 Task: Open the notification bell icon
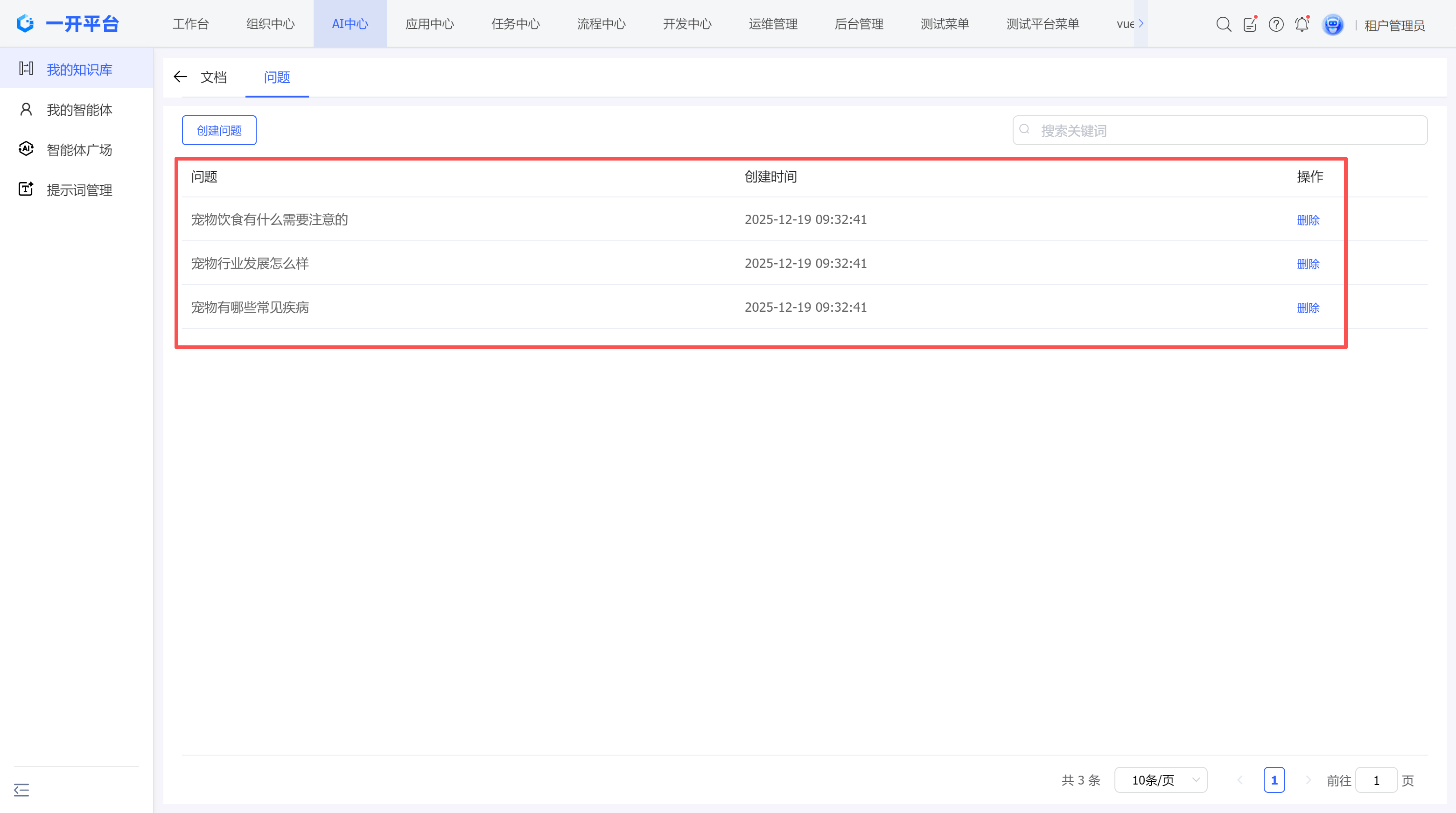pyautogui.click(x=1302, y=24)
